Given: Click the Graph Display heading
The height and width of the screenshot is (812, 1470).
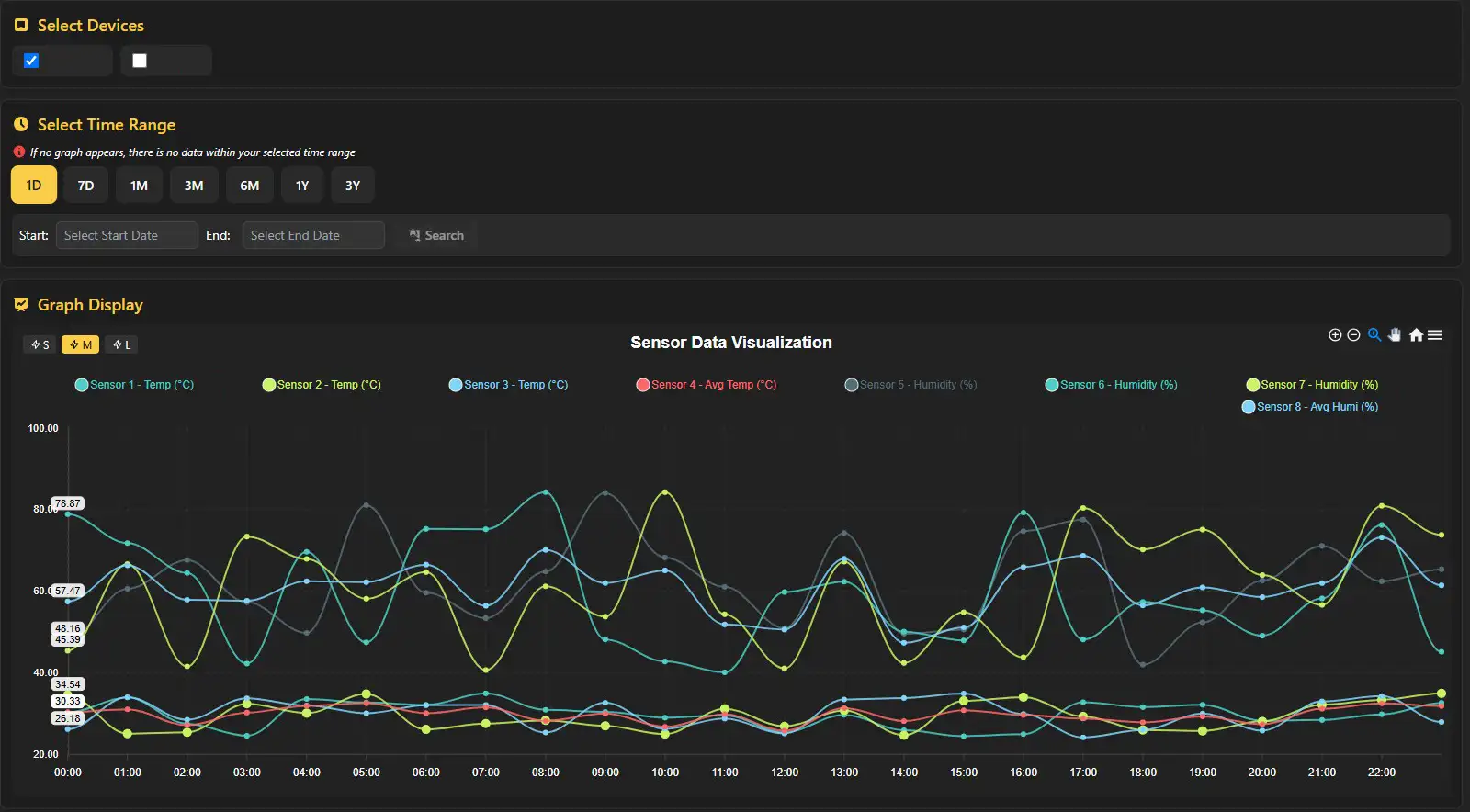Looking at the screenshot, I should click(90, 305).
